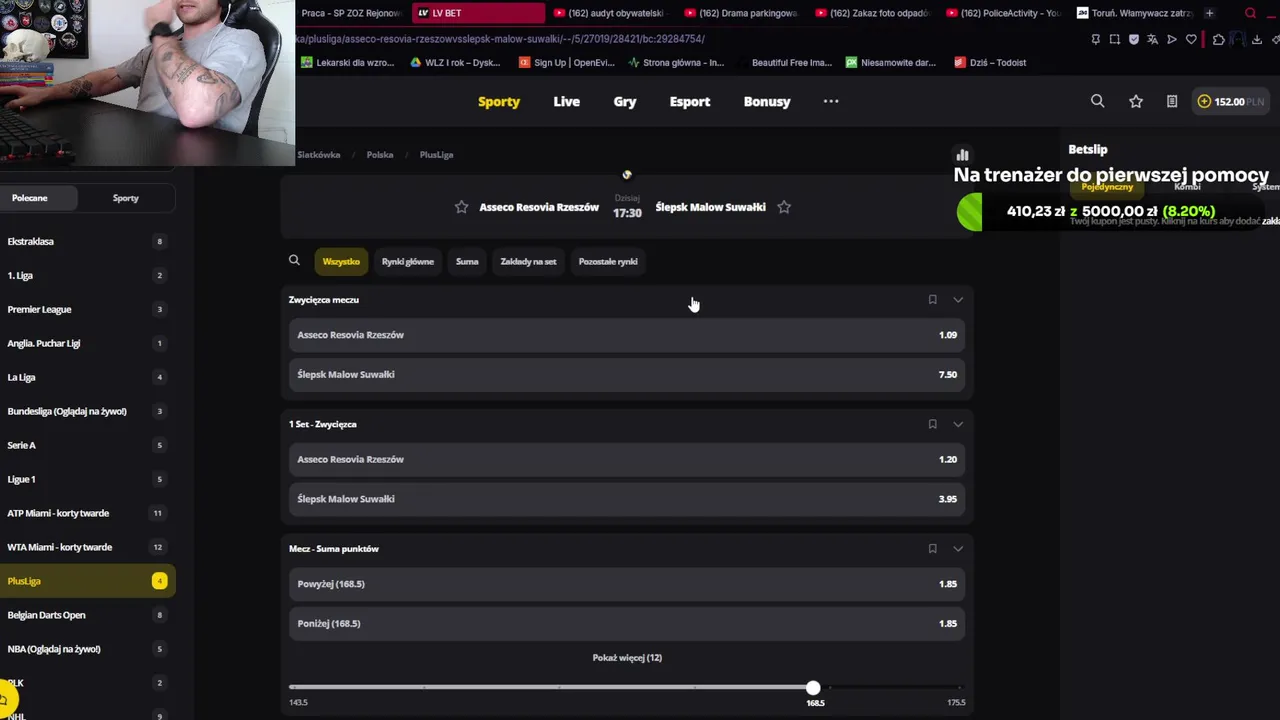
Task: Open NBA (Oglądaj na żywo!) sidebar item
Action: click(x=87, y=649)
